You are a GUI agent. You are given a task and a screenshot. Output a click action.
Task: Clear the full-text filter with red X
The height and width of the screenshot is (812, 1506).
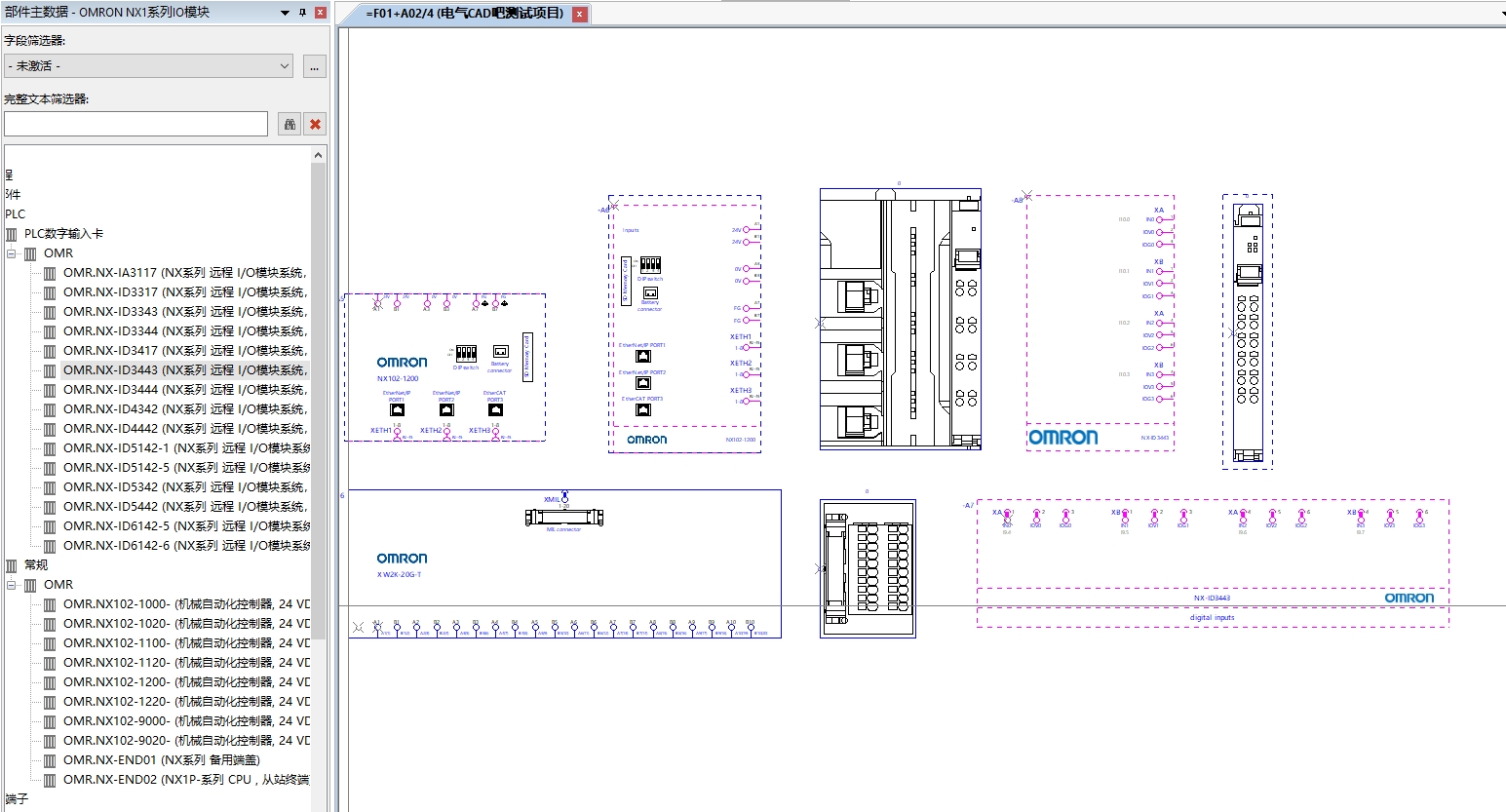coord(315,124)
